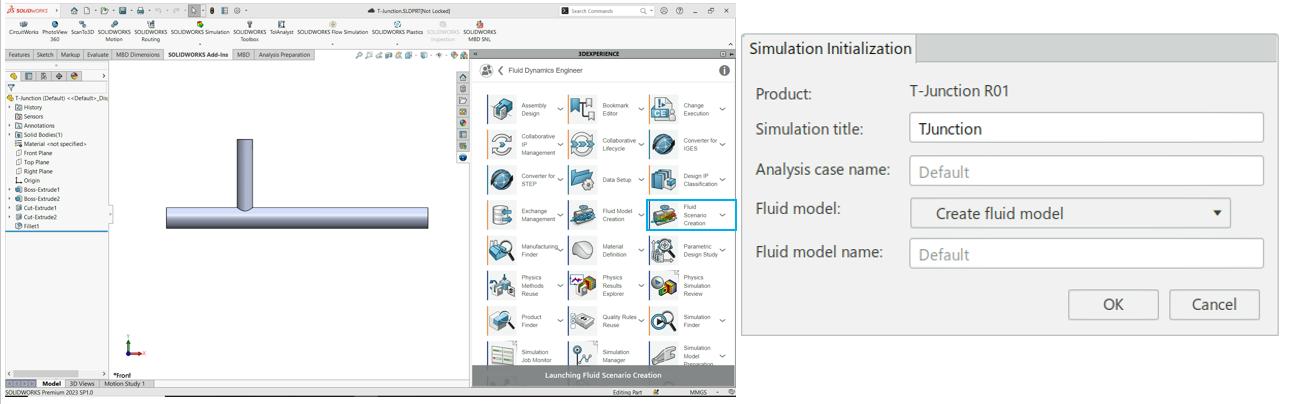Expand the Bookmark Editor options chevron
1291x404 pixels.
coord(642,108)
